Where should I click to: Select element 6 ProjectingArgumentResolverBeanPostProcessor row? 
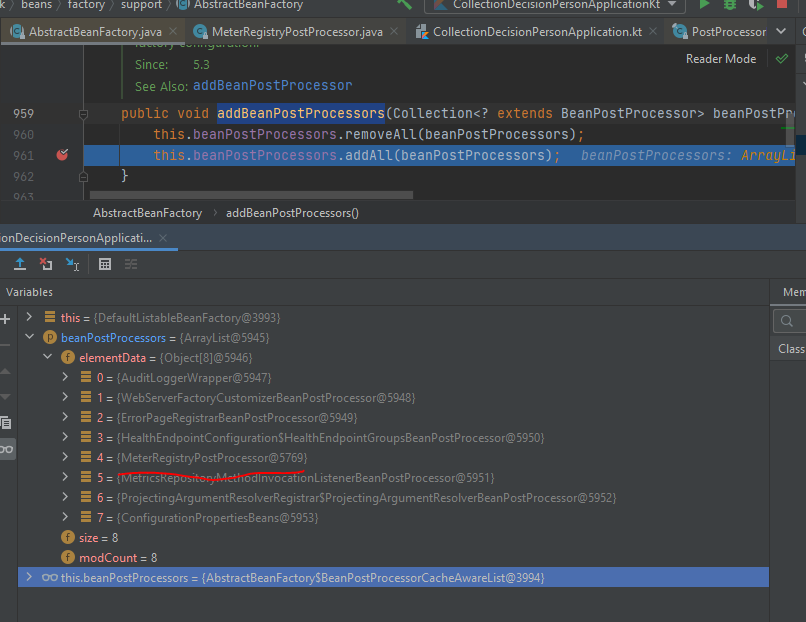(394, 498)
